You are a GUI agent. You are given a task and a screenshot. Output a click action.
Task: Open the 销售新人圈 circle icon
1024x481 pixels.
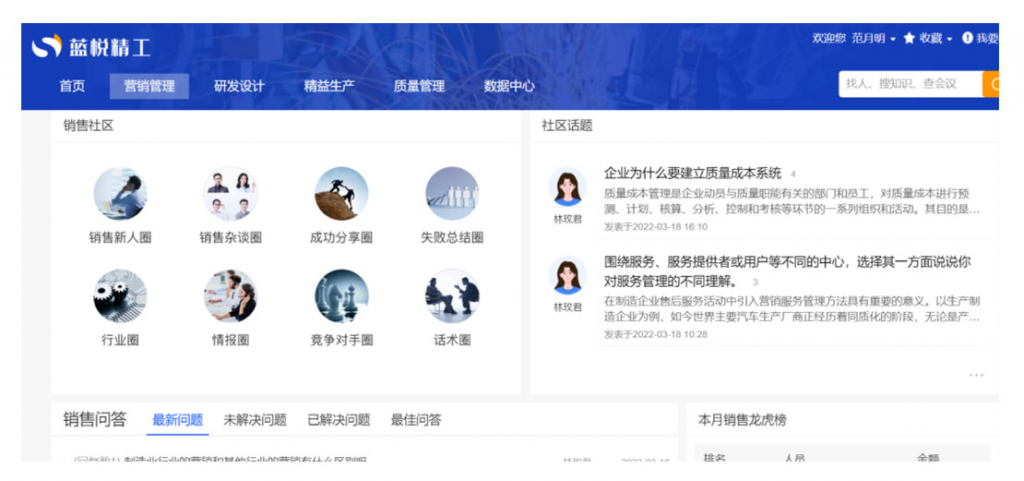point(120,193)
